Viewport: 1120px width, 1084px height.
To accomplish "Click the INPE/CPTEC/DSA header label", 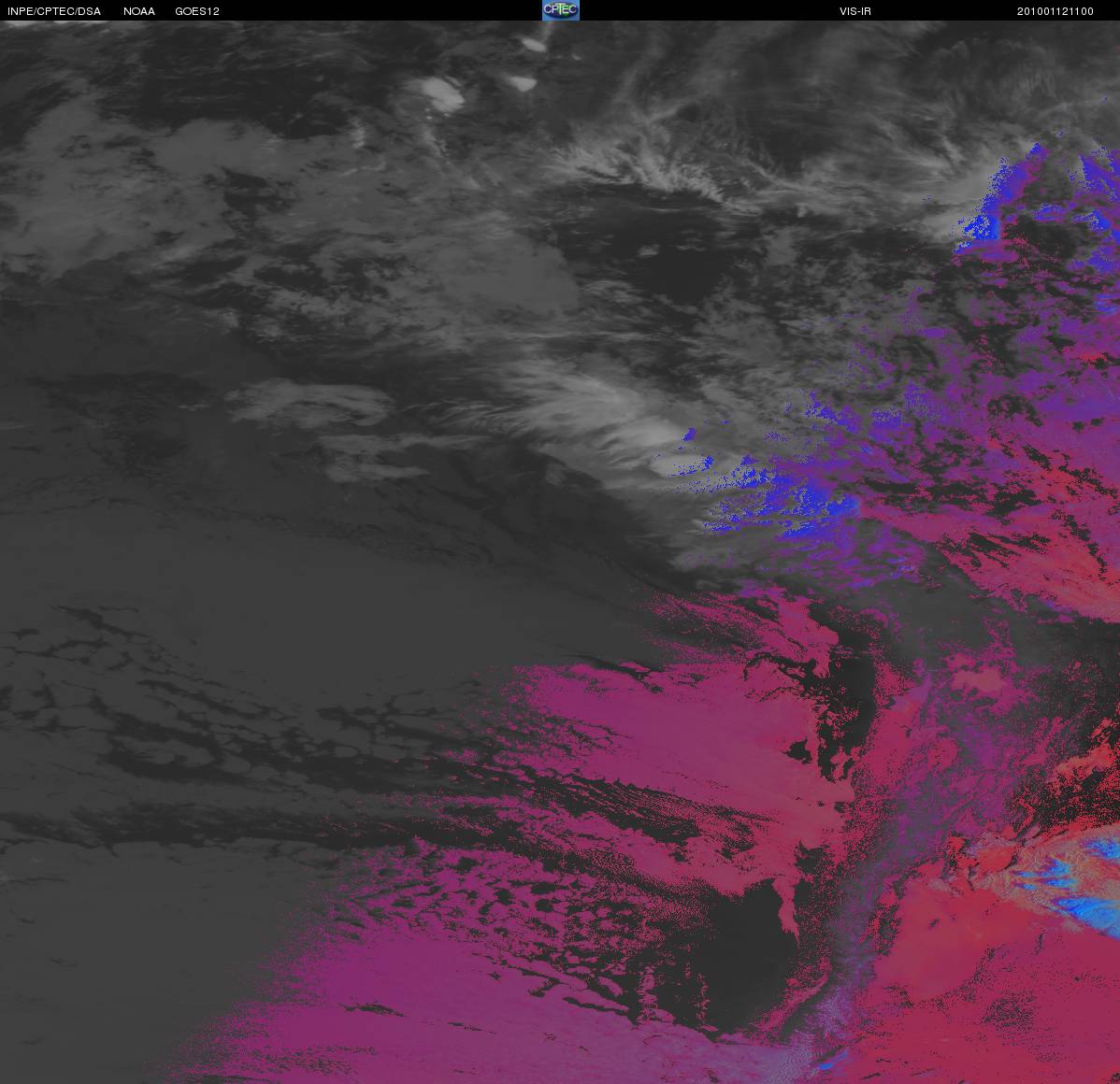I will [x=54, y=11].
